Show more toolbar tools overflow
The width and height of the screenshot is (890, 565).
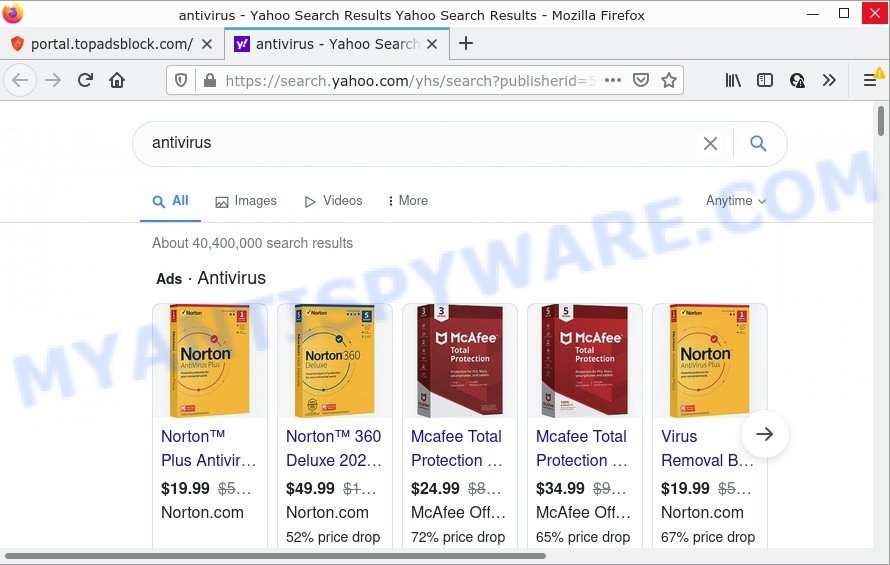coord(829,80)
